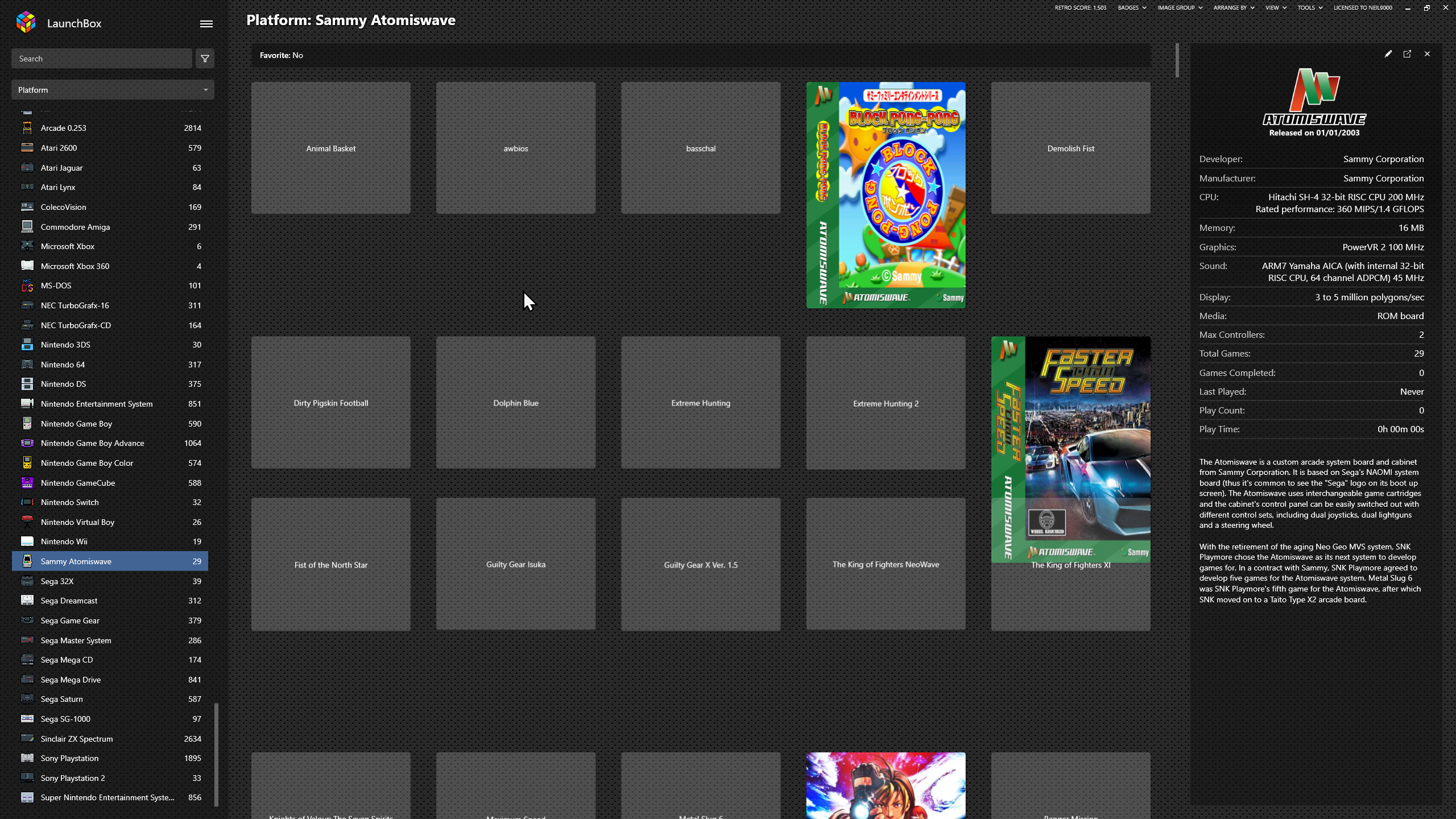This screenshot has width=1456, height=819.
Task: Click the MS-DOS platform icon
Action: (x=27, y=286)
